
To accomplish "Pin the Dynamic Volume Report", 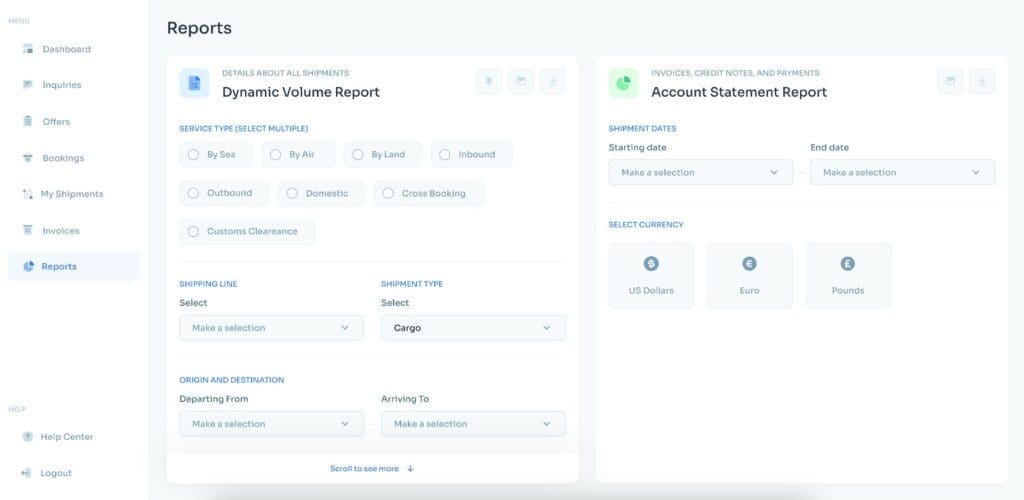I will click(489, 82).
